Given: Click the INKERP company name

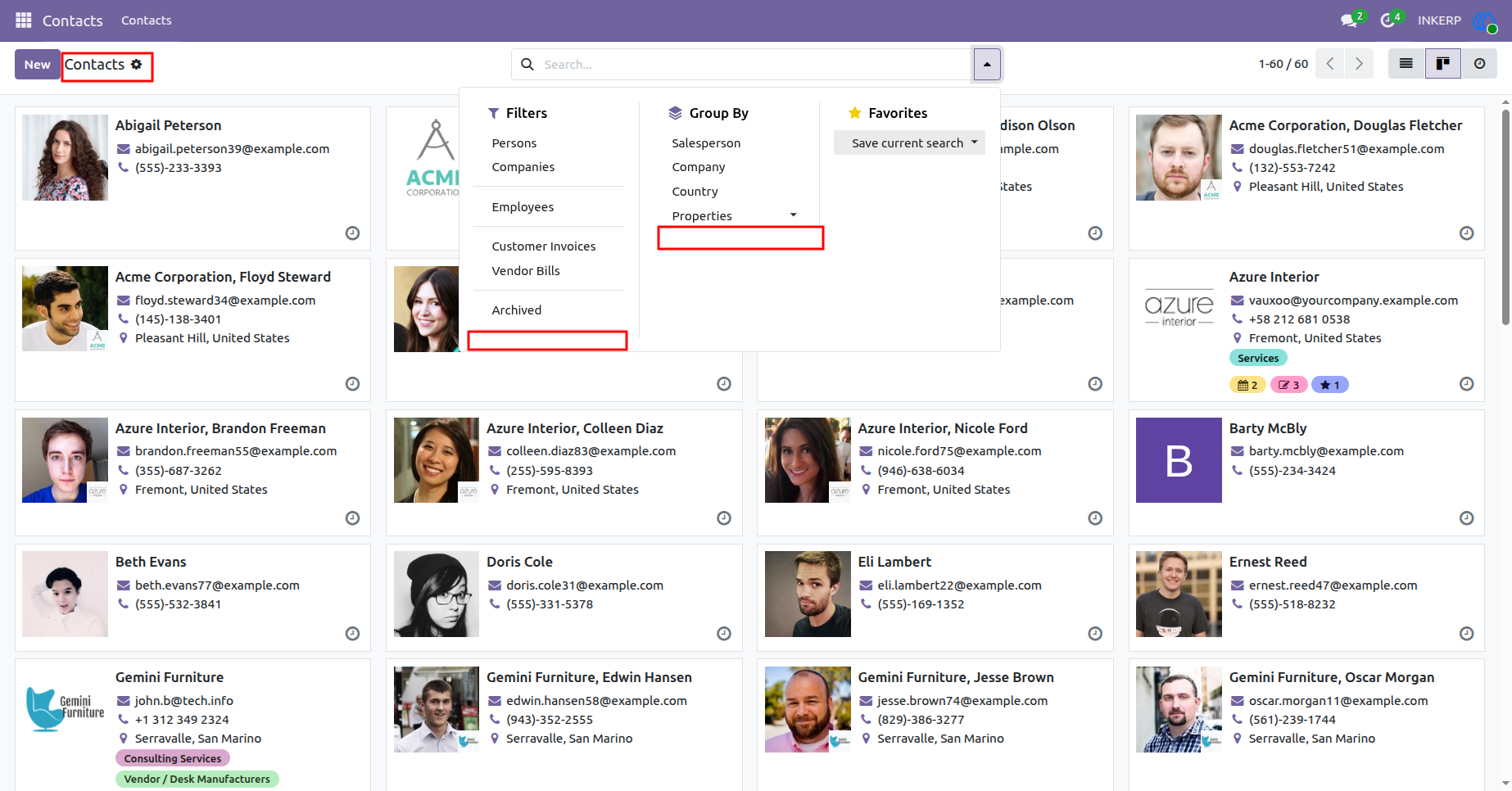Looking at the screenshot, I should pyautogui.click(x=1439, y=20).
